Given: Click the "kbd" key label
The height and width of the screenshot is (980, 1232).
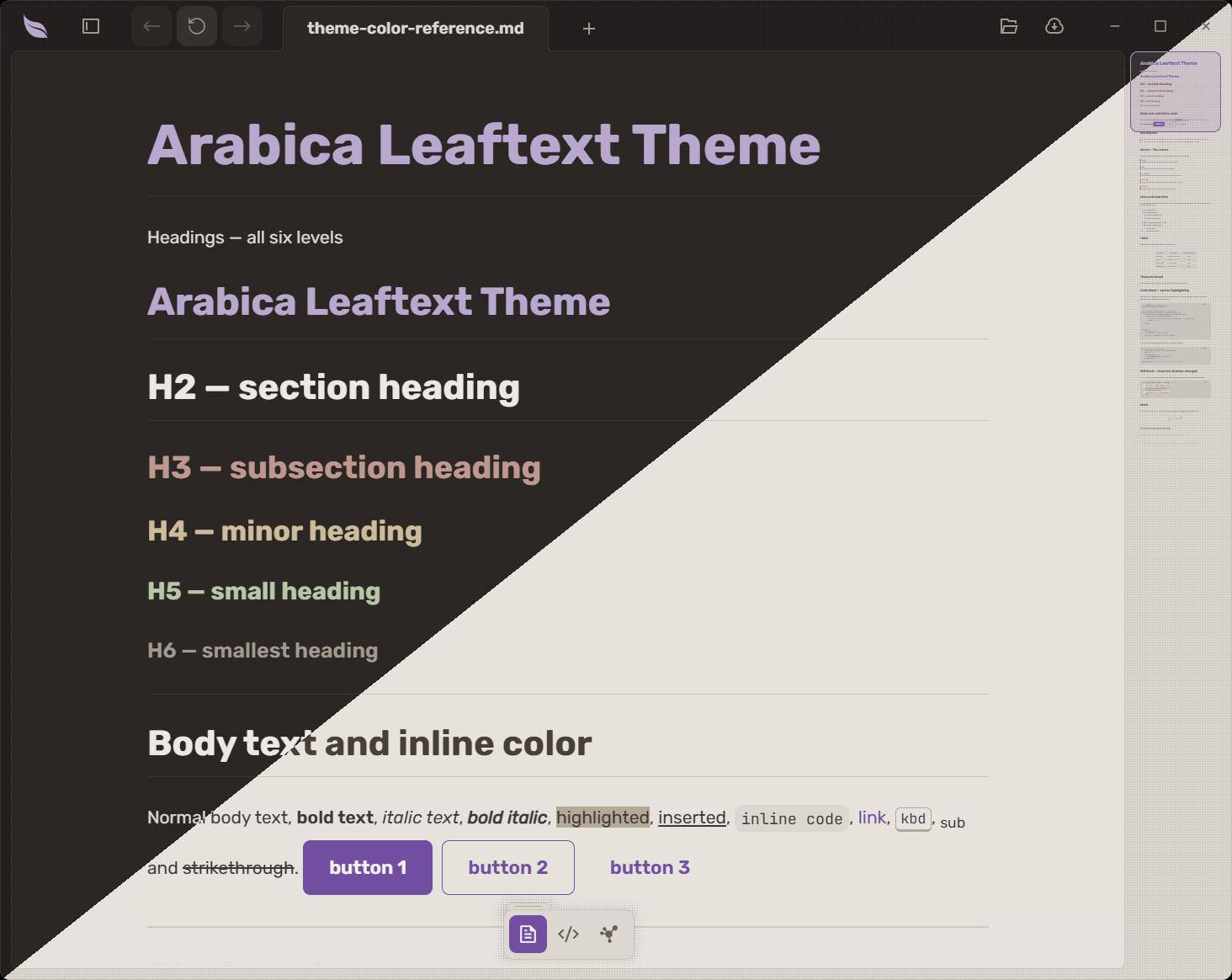Looking at the screenshot, I should click(x=913, y=818).
